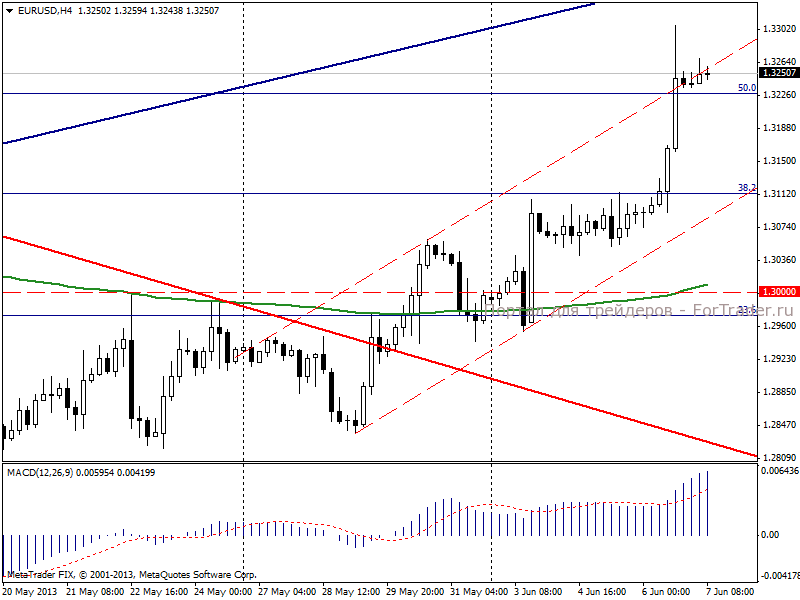The width and height of the screenshot is (800, 600).
Task: Click the 27 May 04:00 time label
Action: [287, 592]
